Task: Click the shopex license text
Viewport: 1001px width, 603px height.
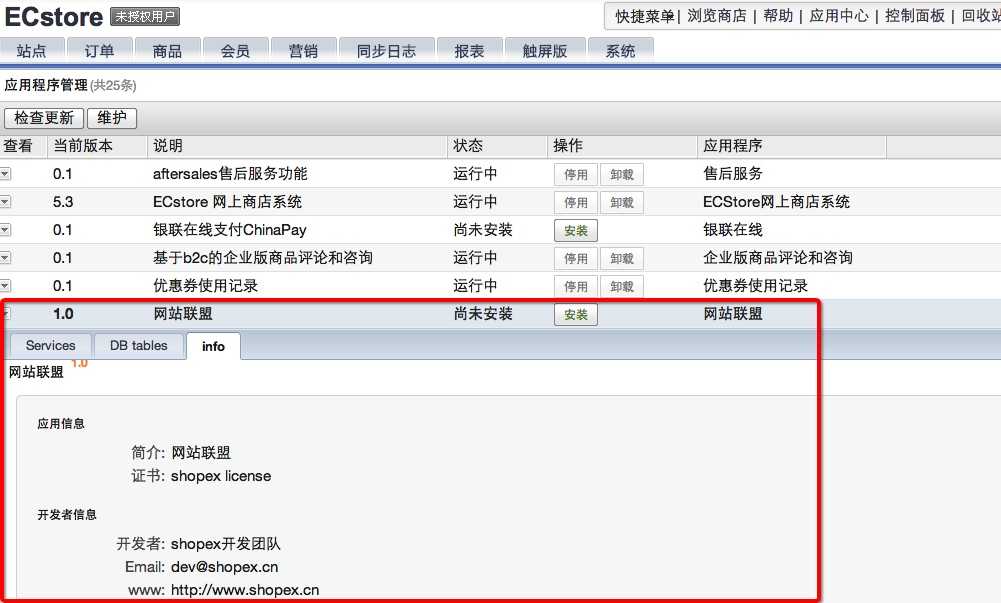Action: [221, 476]
